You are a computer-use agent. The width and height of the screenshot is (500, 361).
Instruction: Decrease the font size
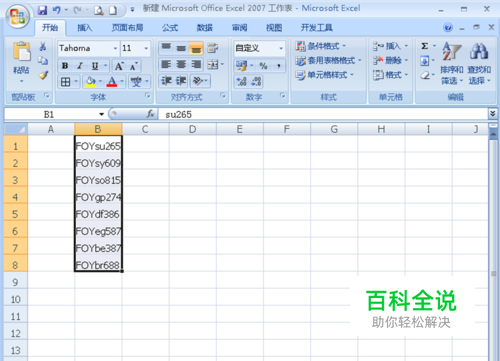click(134, 66)
